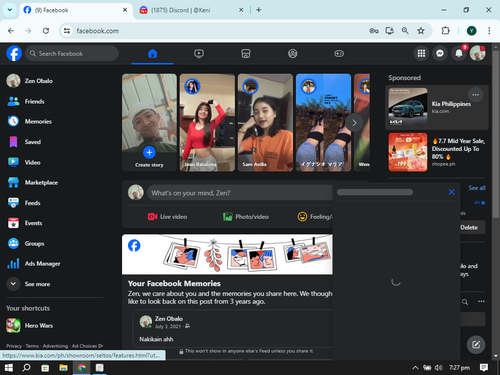Open the grid Menu icon
The image size is (500, 375).
click(421, 53)
